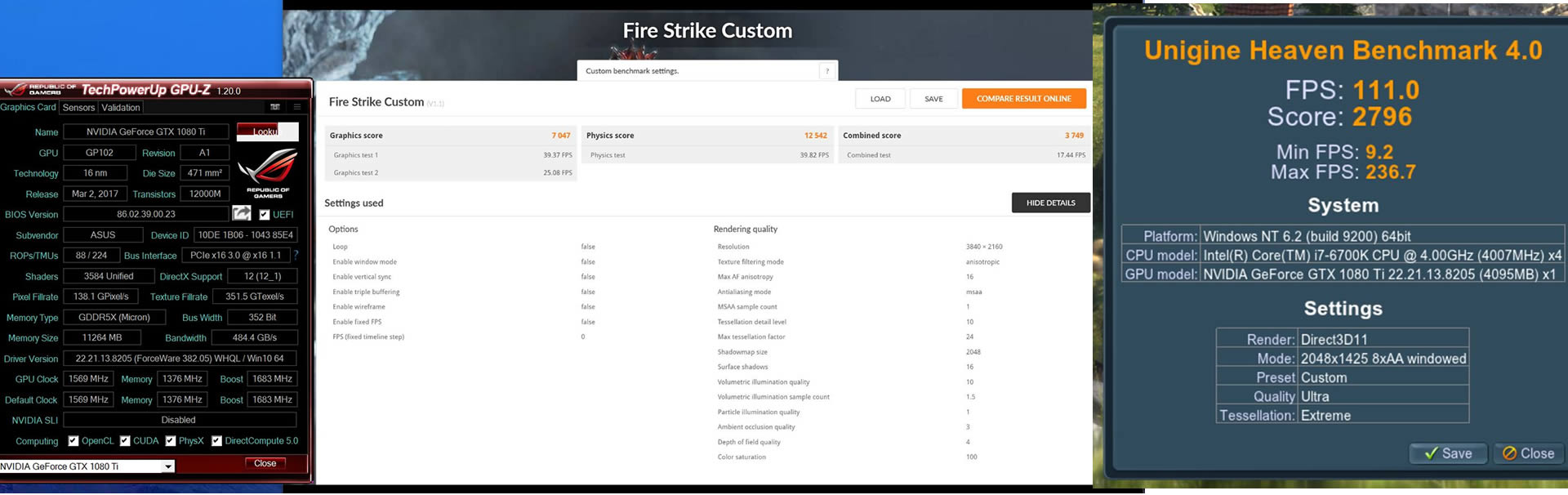Click Memory Type GDDR5X (Micron) value
The image size is (1568, 495).
click(x=114, y=317)
